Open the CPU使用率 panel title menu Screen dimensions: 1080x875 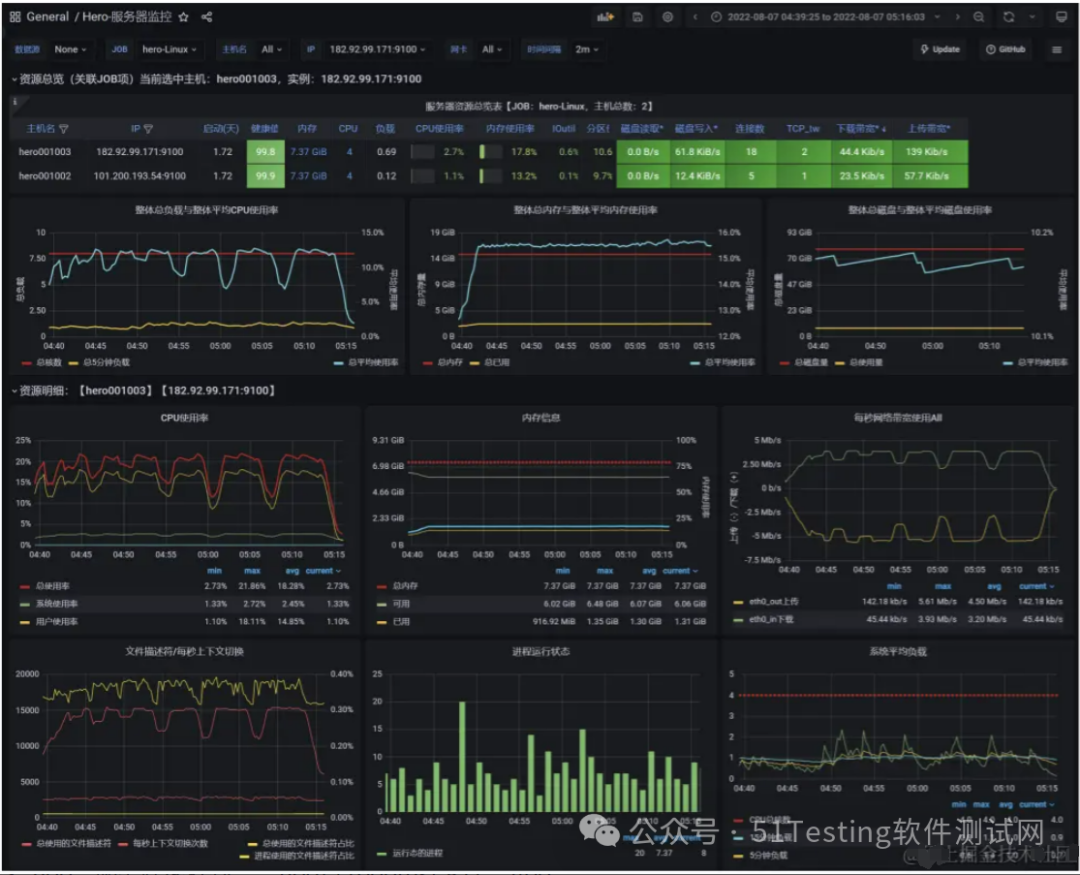[x=185, y=418]
